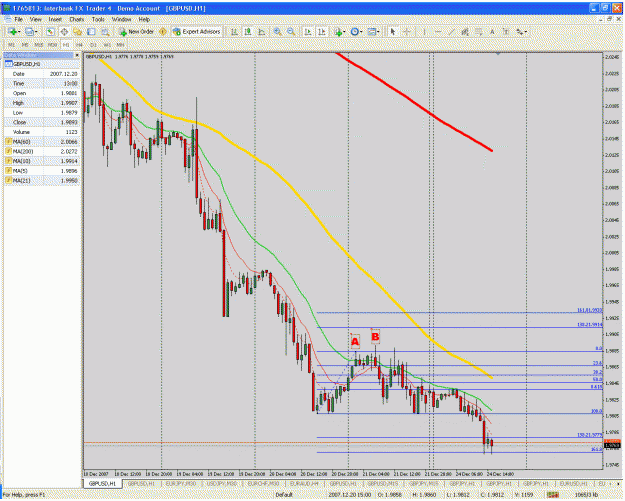Viewport: 625px width, 501px height.
Task: Select the Cursor arrow tool
Action: [393, 32]
